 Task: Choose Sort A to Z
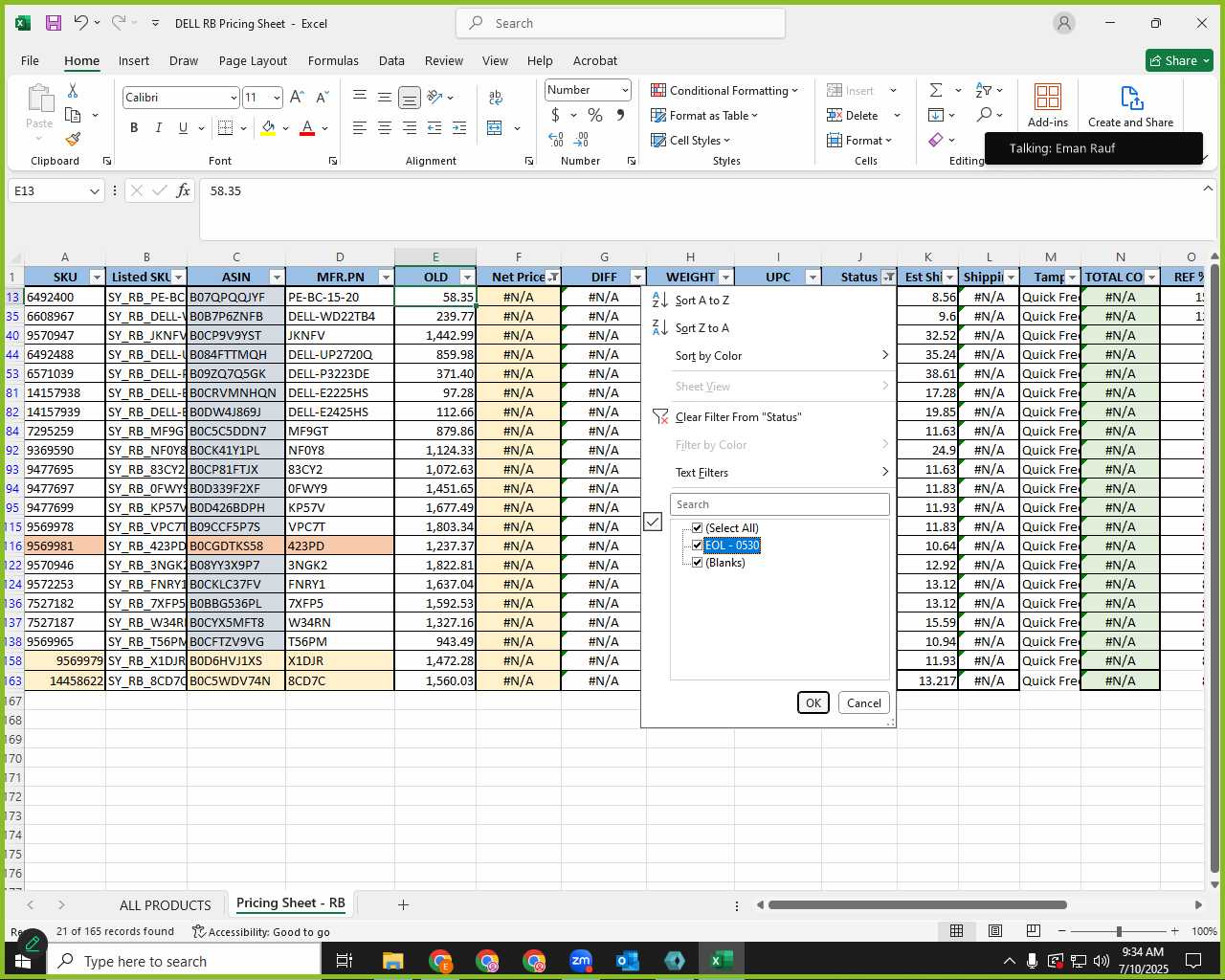pyautogui.click(x=702, y=301)
